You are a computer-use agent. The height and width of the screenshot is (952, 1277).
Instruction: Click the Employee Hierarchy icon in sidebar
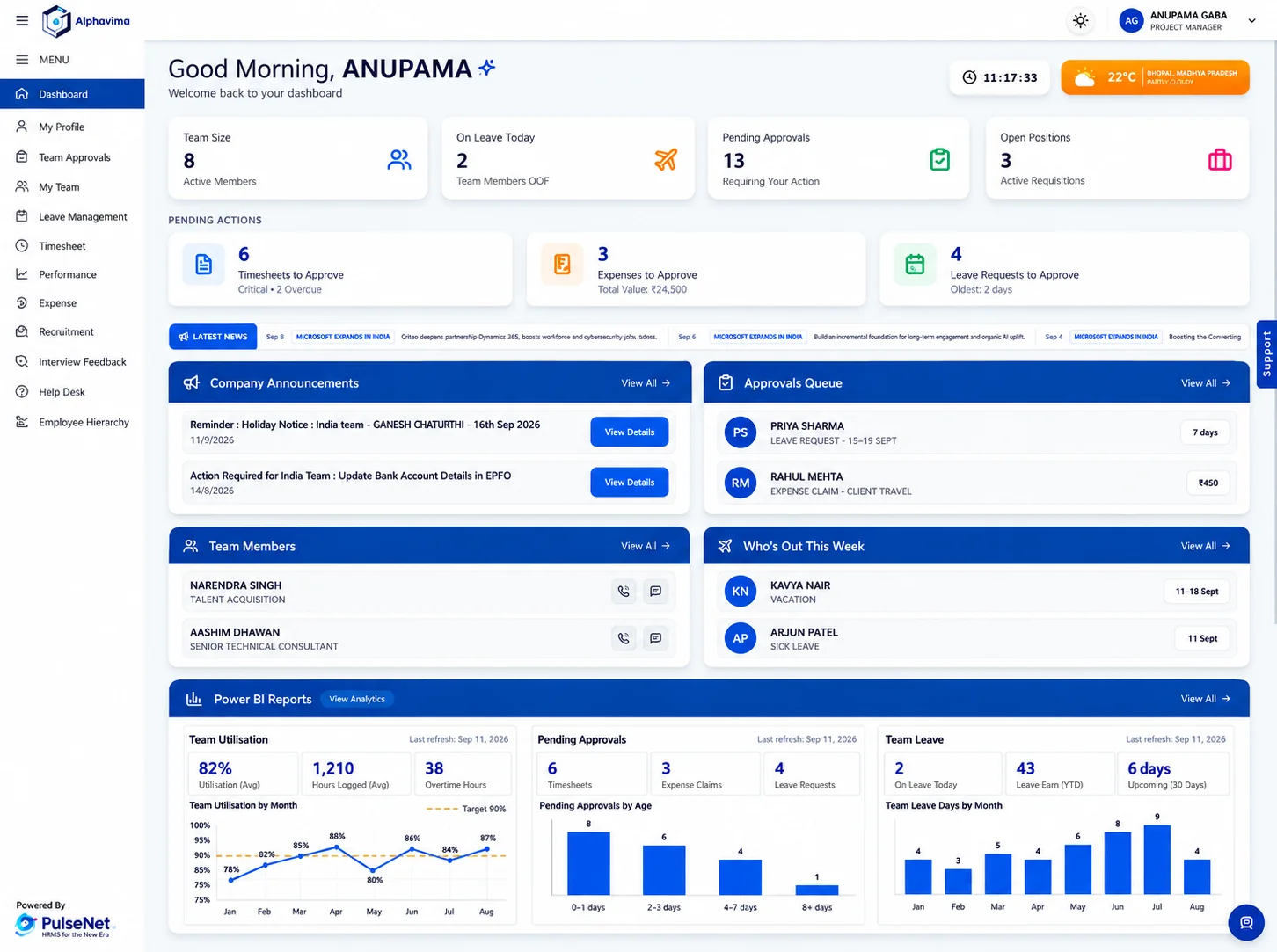22,422
